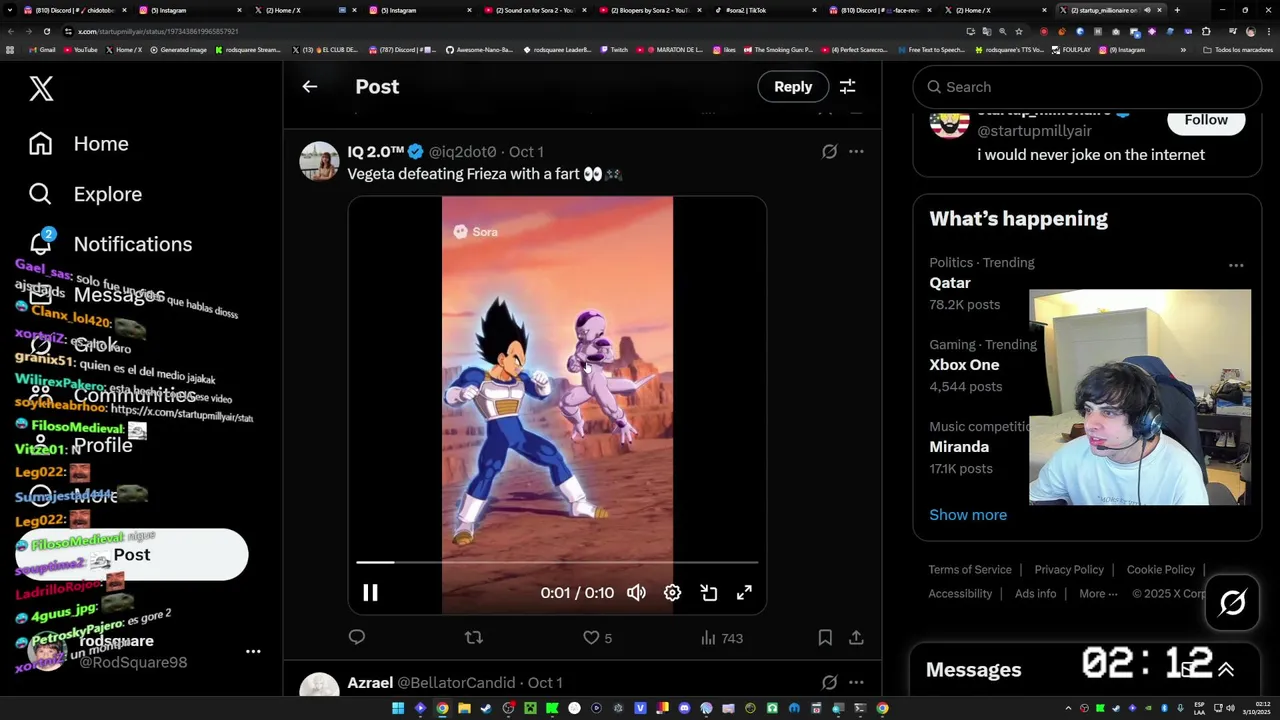Expand the bookmarks overflow chevron
This screenshot has height=720, width=1280.
1183,50
